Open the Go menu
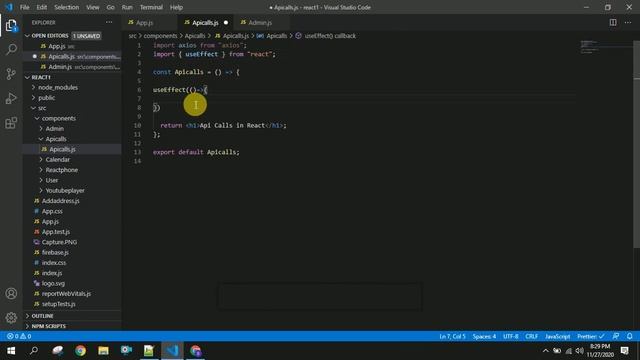Screen dimensions: 640x360 pyautogui.click(x=111, y=7)
